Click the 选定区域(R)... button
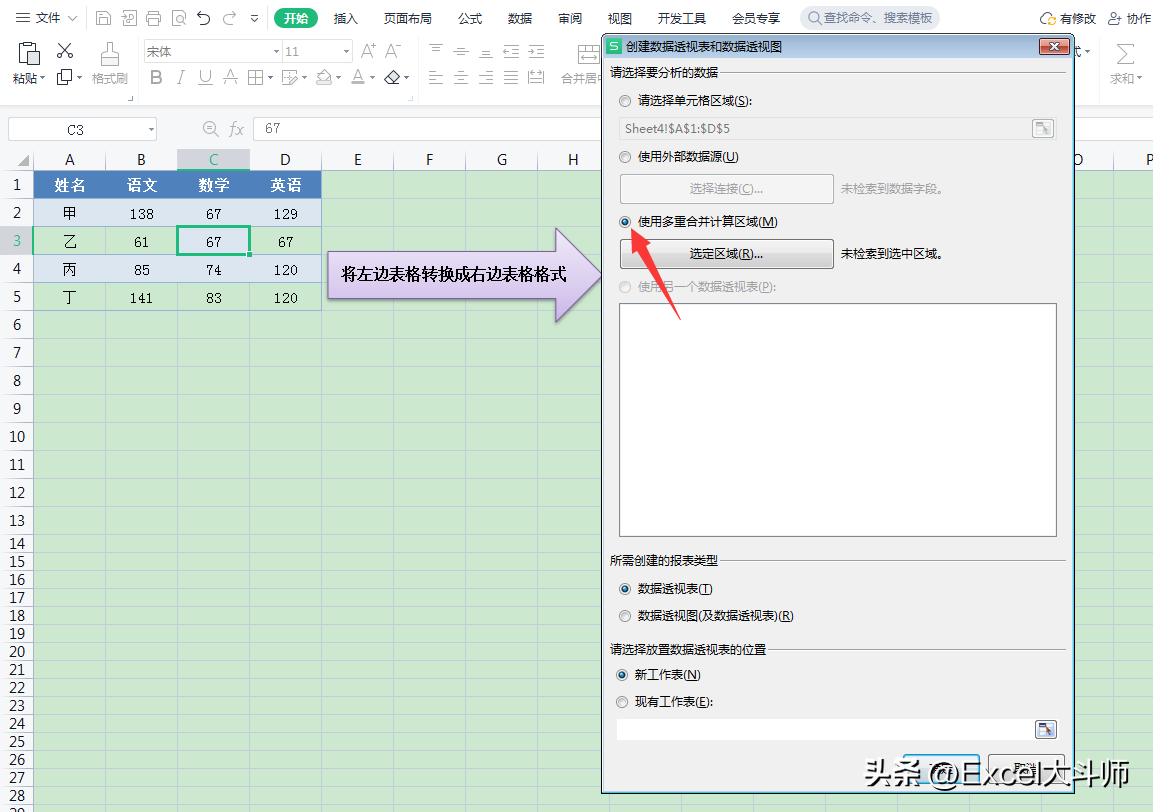This screenshot has height=812, width=1153. [727, 254]
